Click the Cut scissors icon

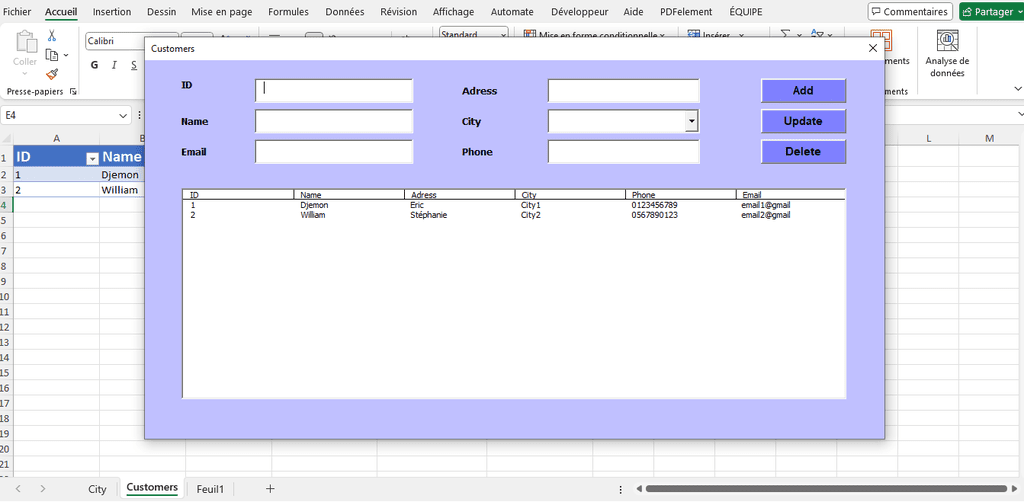pyautogui.click(x=52, y=36)
